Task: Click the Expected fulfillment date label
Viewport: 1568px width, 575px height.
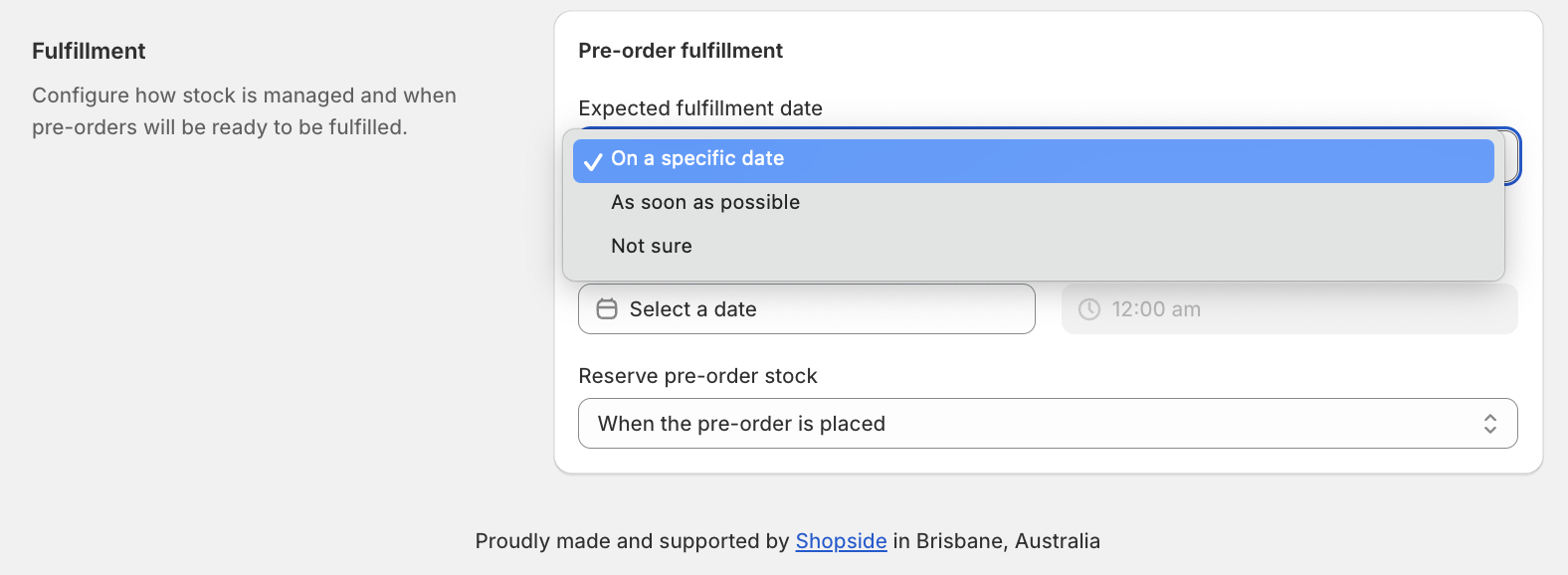Action: (700, 108)
